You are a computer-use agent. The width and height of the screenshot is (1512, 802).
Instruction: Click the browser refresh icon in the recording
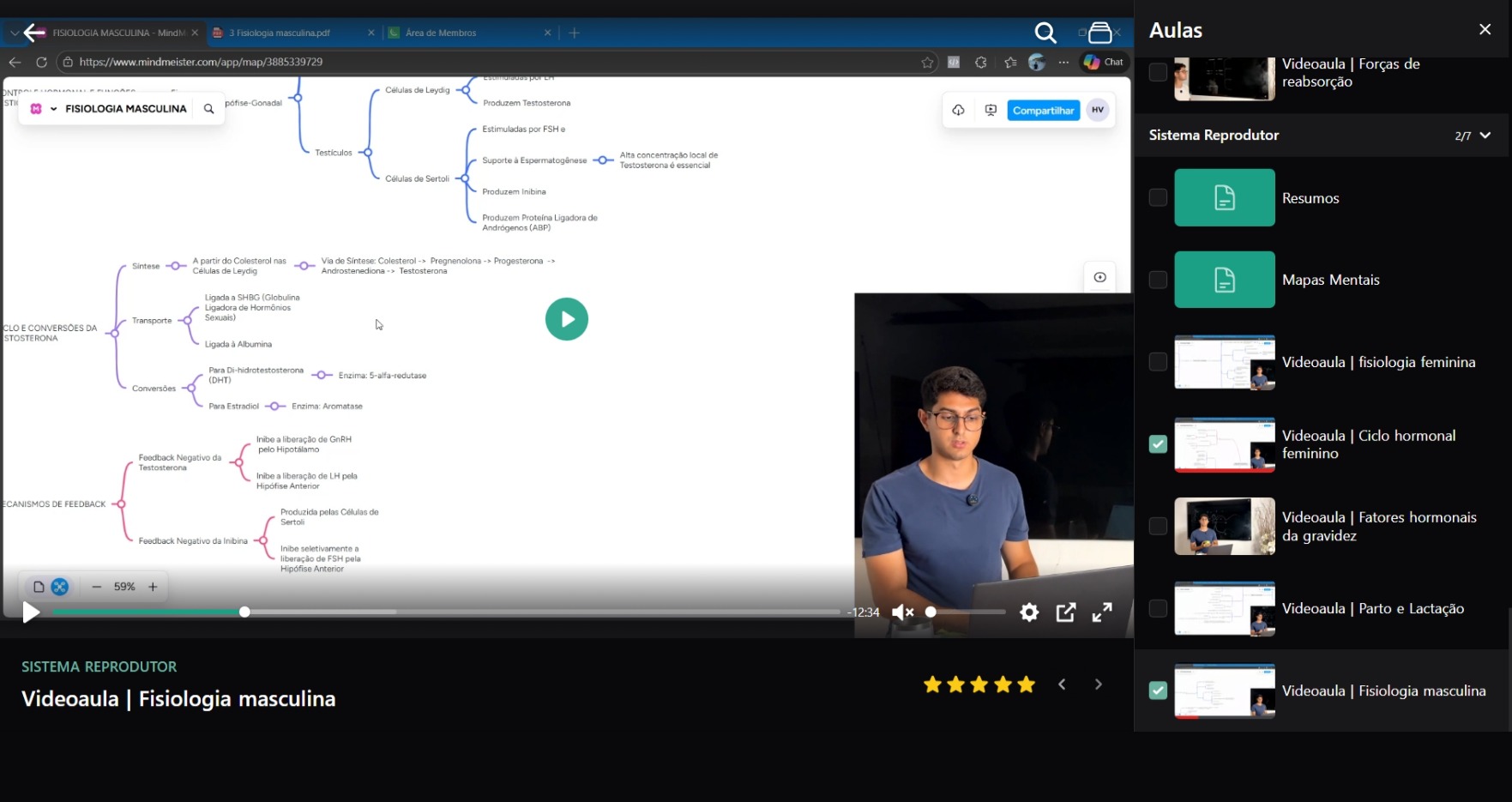[41, 62]
